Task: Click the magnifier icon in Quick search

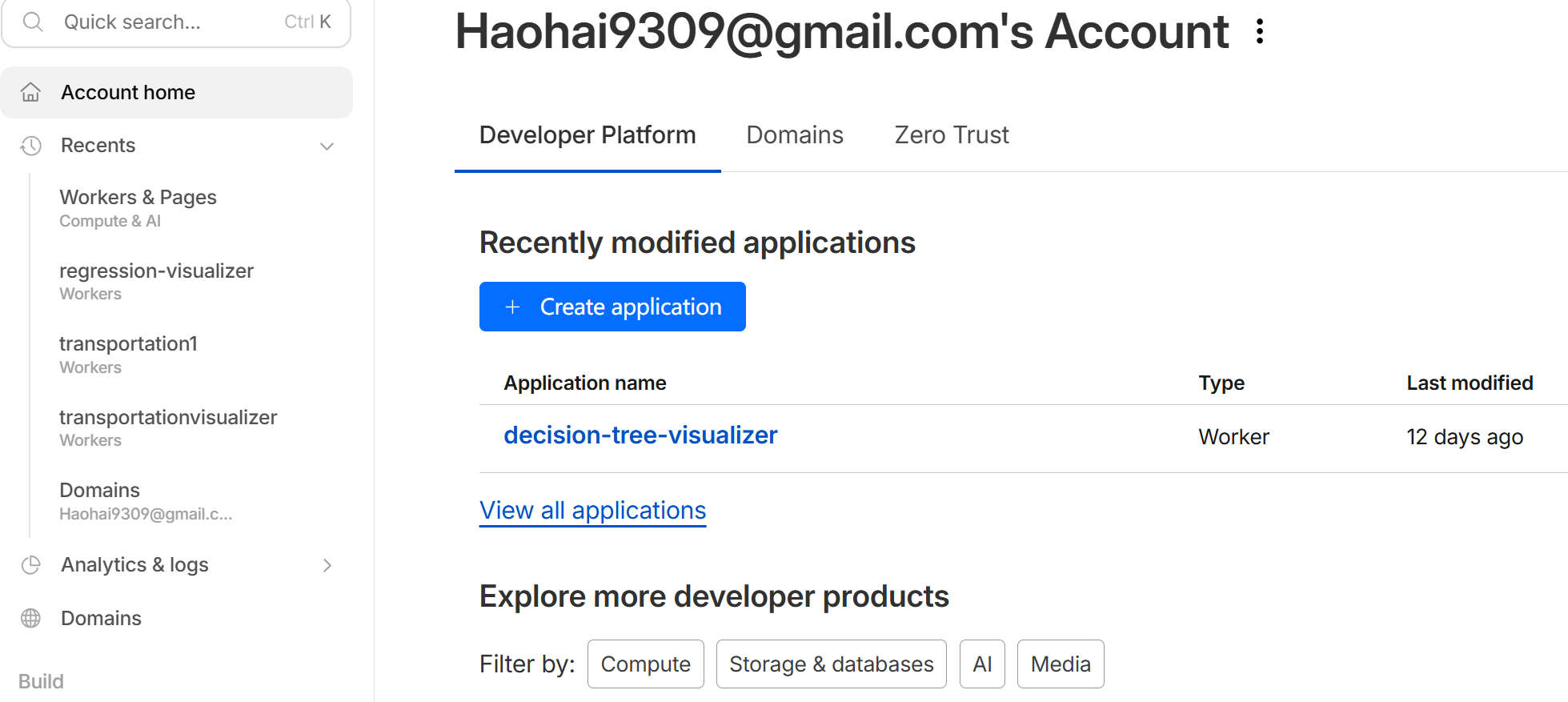Action: (33, 22)
